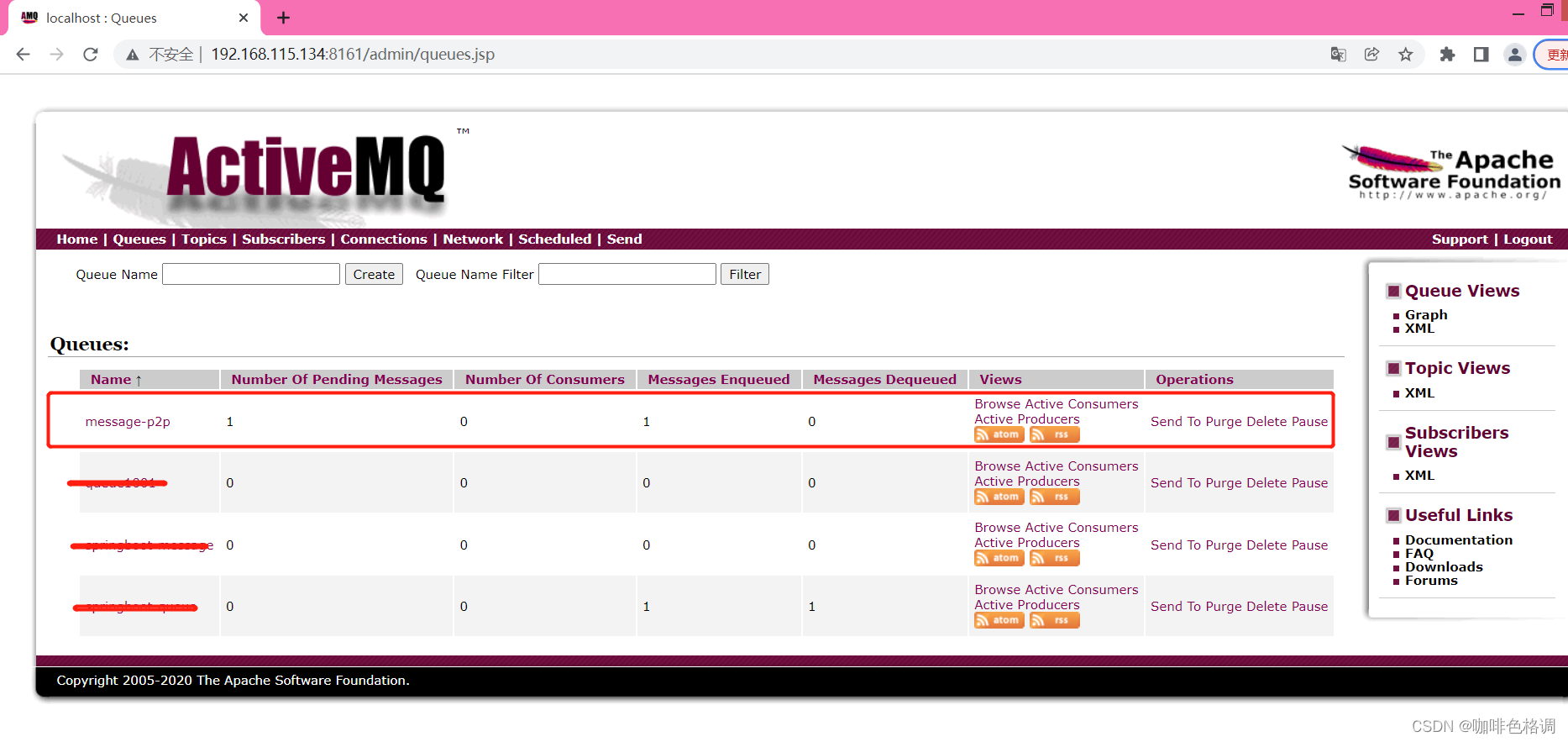The width and height of the screenshot is (1568, 742).
Task: Click Purge in the last queue row
Action: [x=1224, y=607]
